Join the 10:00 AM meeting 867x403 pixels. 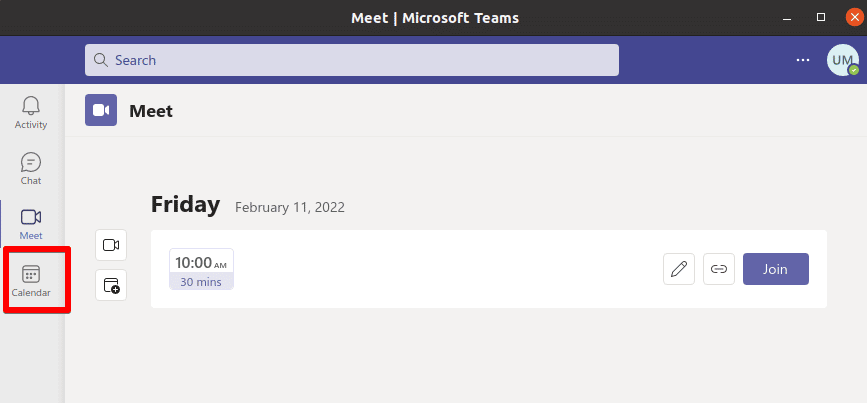776,269
